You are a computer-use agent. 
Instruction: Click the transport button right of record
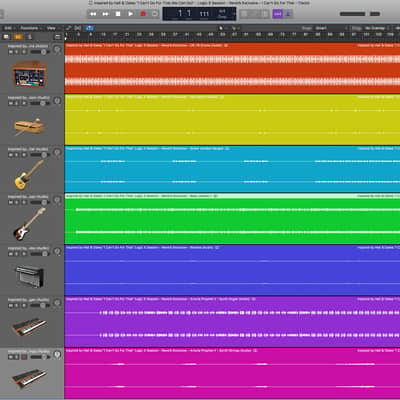pyautogui.click(x=155, y=14)
